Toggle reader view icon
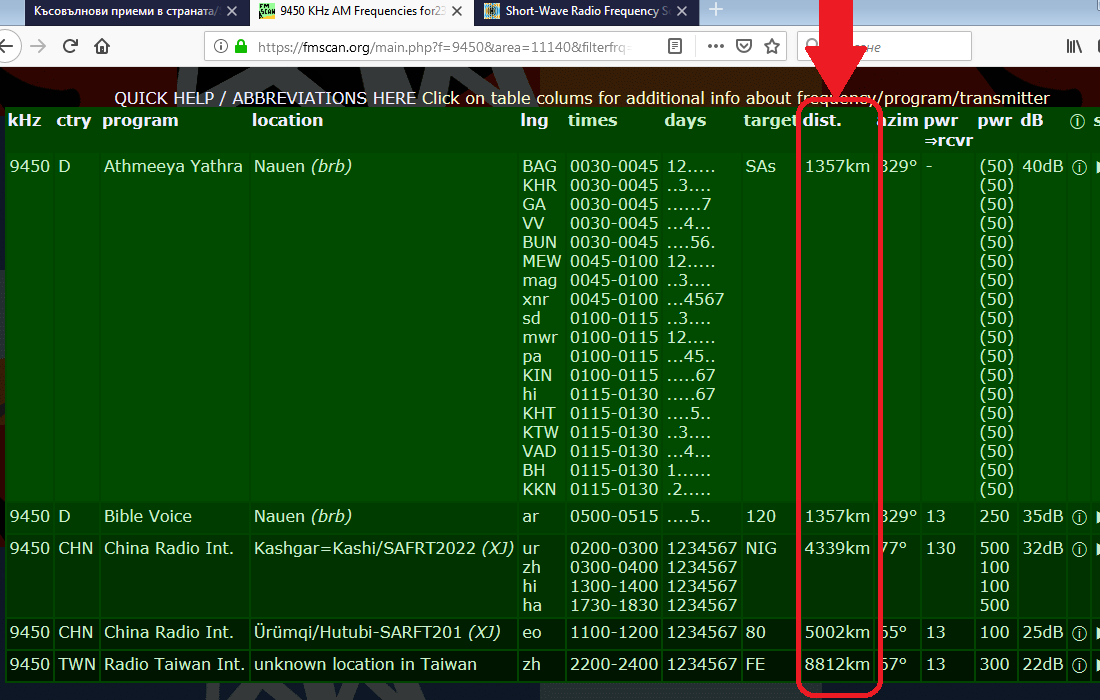Image resolution: width=1100 pixels, height=700 pixels. [675, 46]
